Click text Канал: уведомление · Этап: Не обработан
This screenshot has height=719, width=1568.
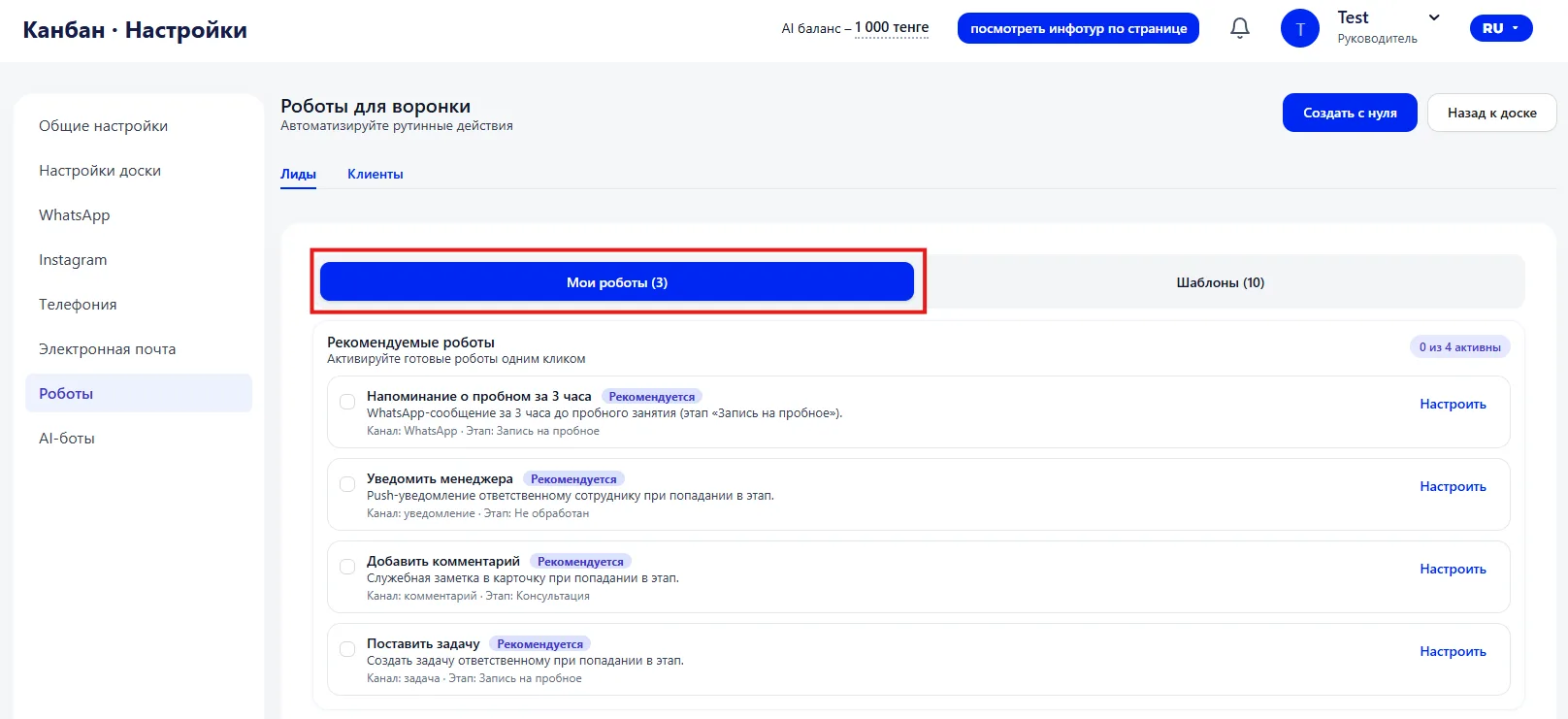point(477,513)
